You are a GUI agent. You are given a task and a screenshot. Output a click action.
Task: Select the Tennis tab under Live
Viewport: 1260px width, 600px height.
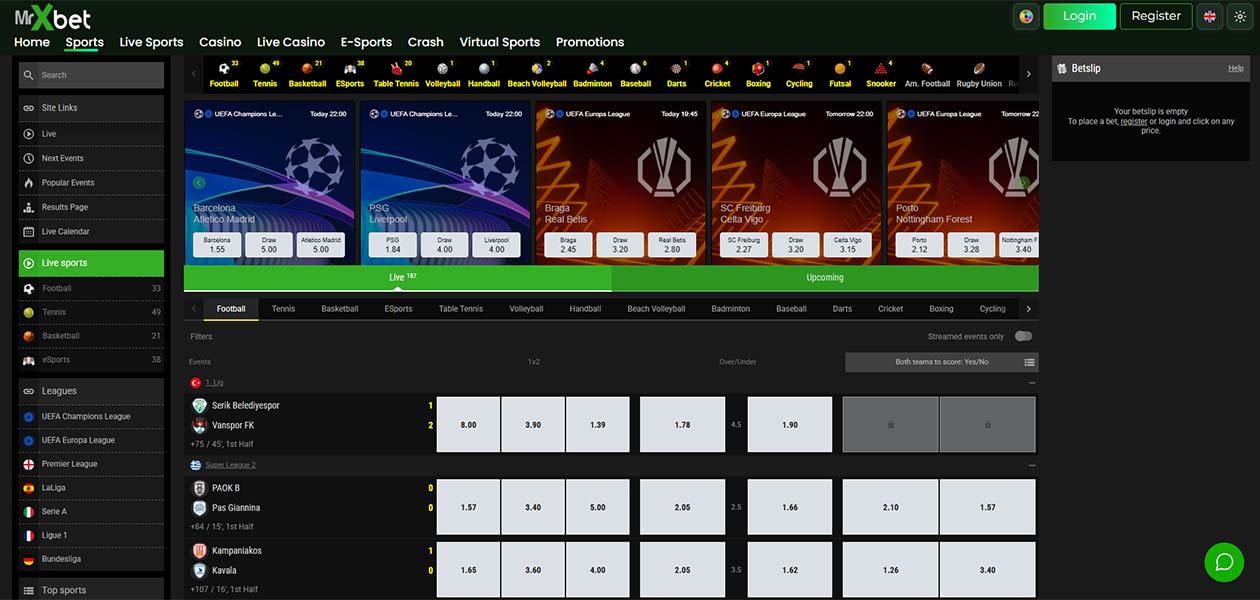(283, 309)
